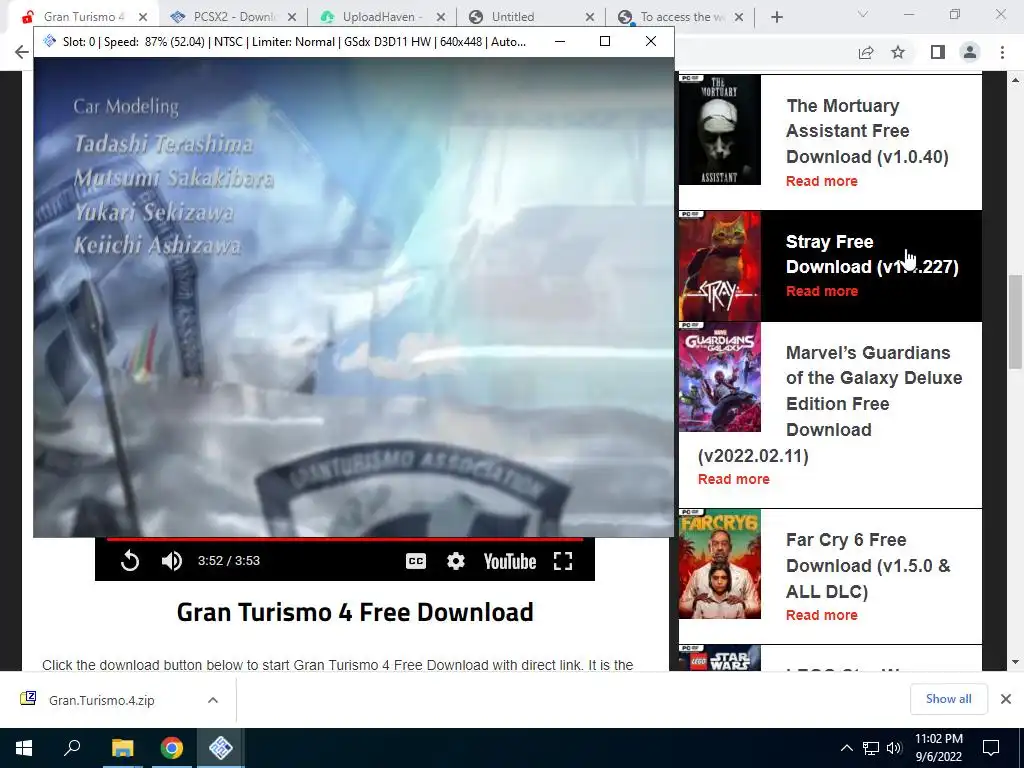The height and width of the screenshot is (768, 1024).
Task: Click Gran Turismo 4 Free Download heading
Action: 355,613
